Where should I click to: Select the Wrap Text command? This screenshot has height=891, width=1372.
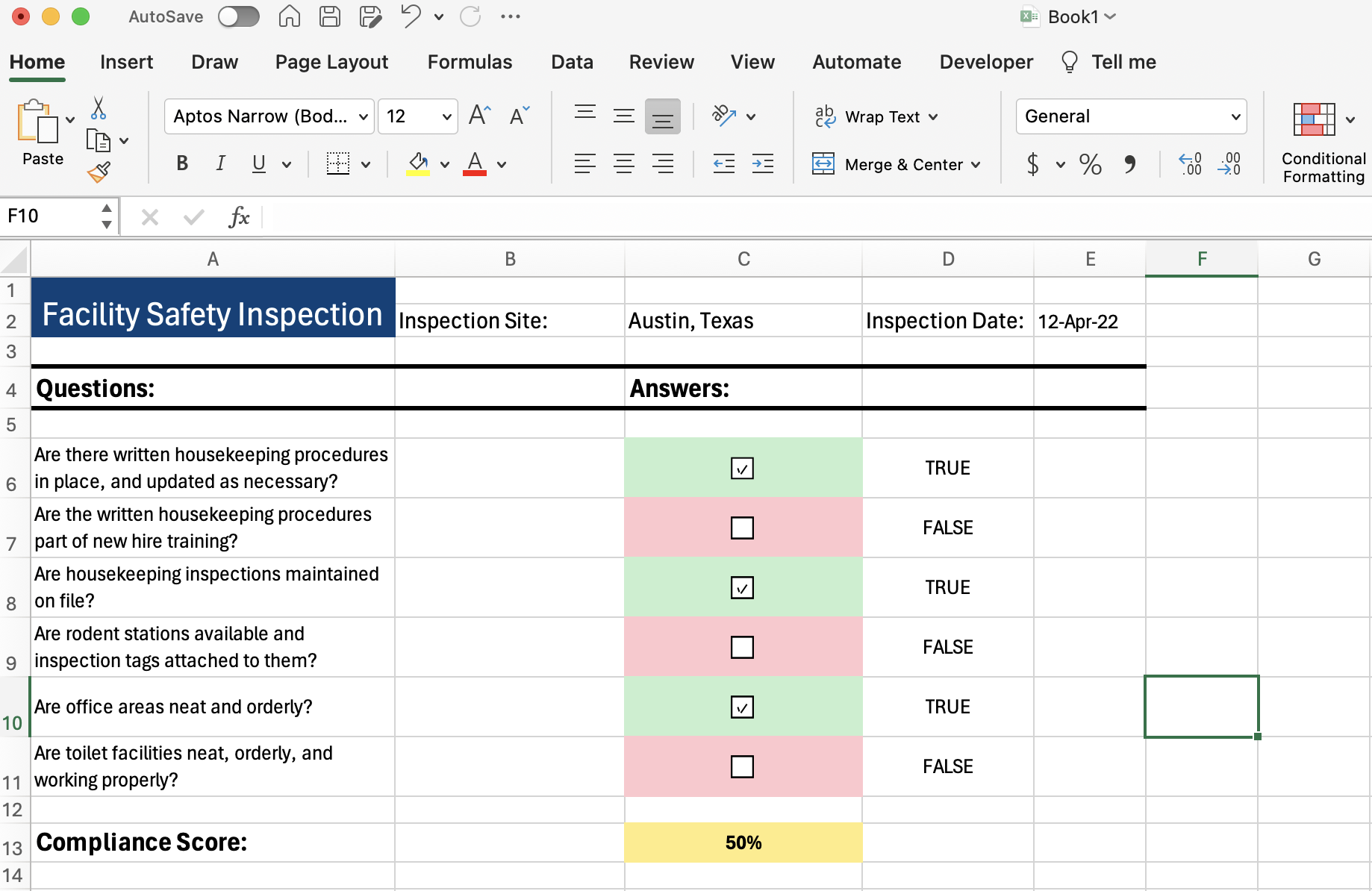coord(875,116)
